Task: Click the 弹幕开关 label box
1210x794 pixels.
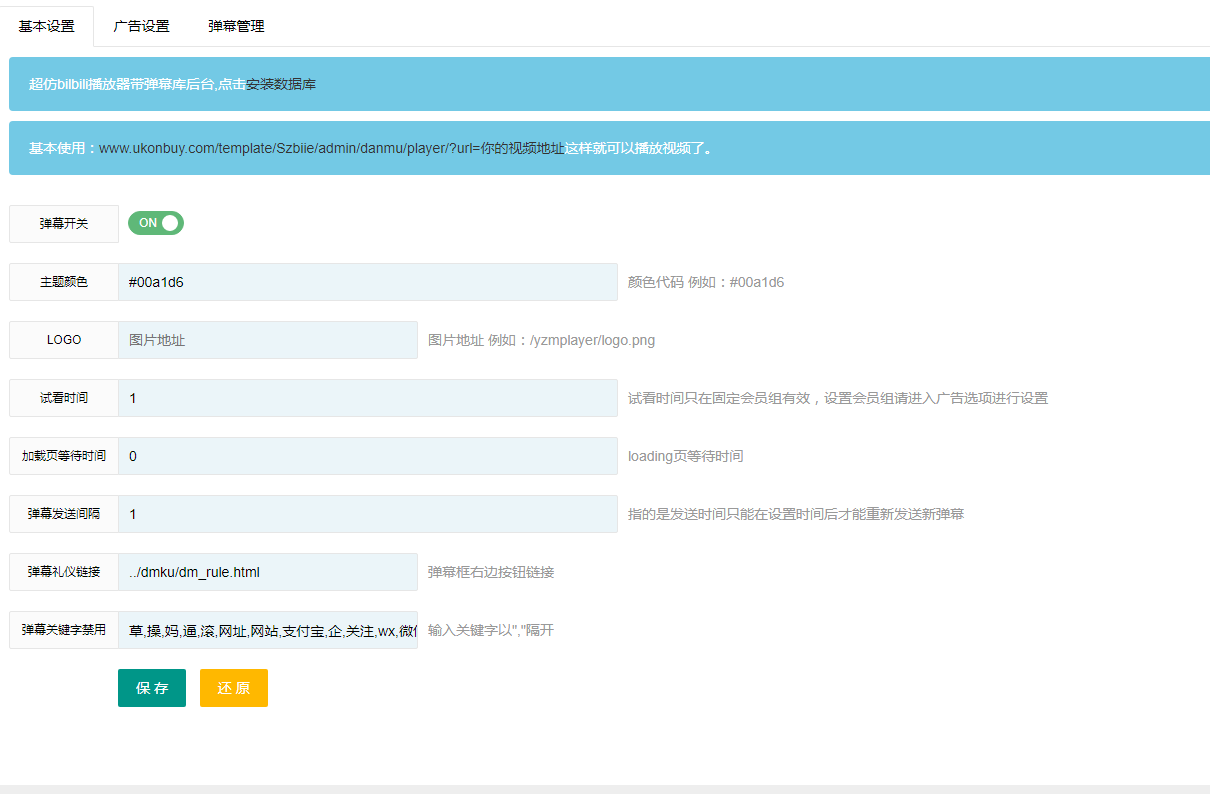Action: 63,223
